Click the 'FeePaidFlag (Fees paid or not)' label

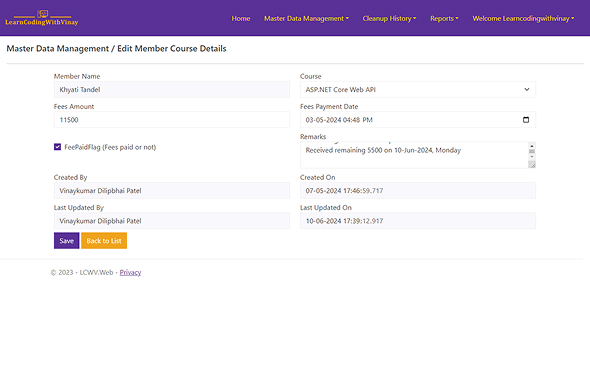[x=110, y=147]
